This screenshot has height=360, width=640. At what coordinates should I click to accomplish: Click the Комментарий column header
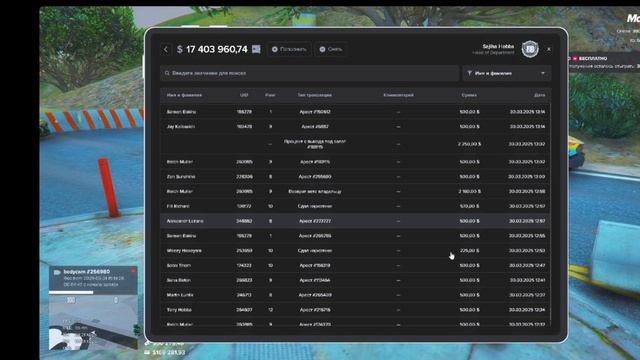[x=398, y=95]
